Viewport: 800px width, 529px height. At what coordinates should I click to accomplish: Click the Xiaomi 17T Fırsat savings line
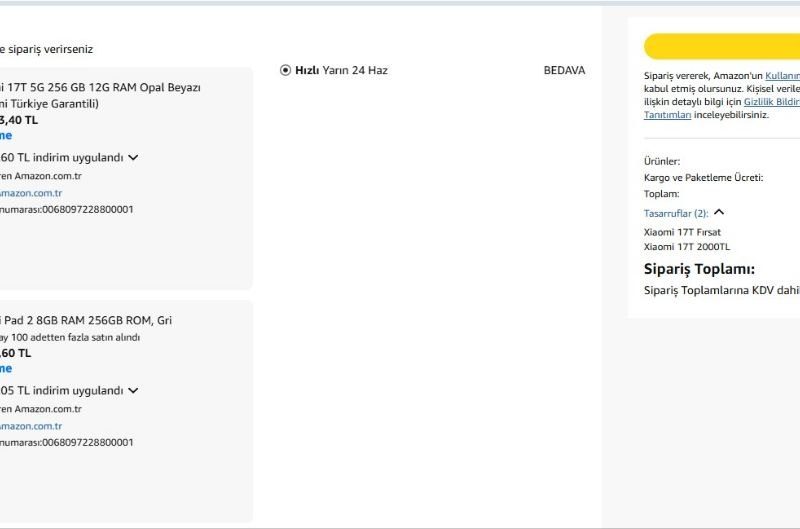pos(682,232)
